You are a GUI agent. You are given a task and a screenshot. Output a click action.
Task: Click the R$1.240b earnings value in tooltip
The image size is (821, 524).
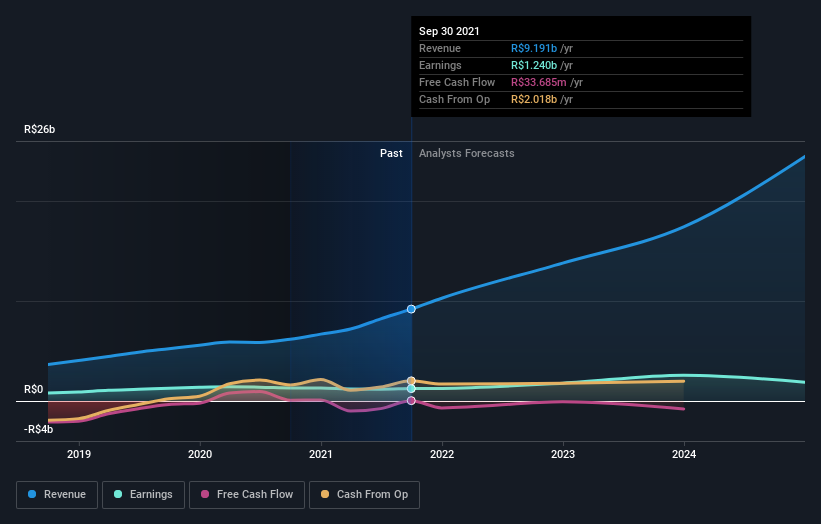534,65
